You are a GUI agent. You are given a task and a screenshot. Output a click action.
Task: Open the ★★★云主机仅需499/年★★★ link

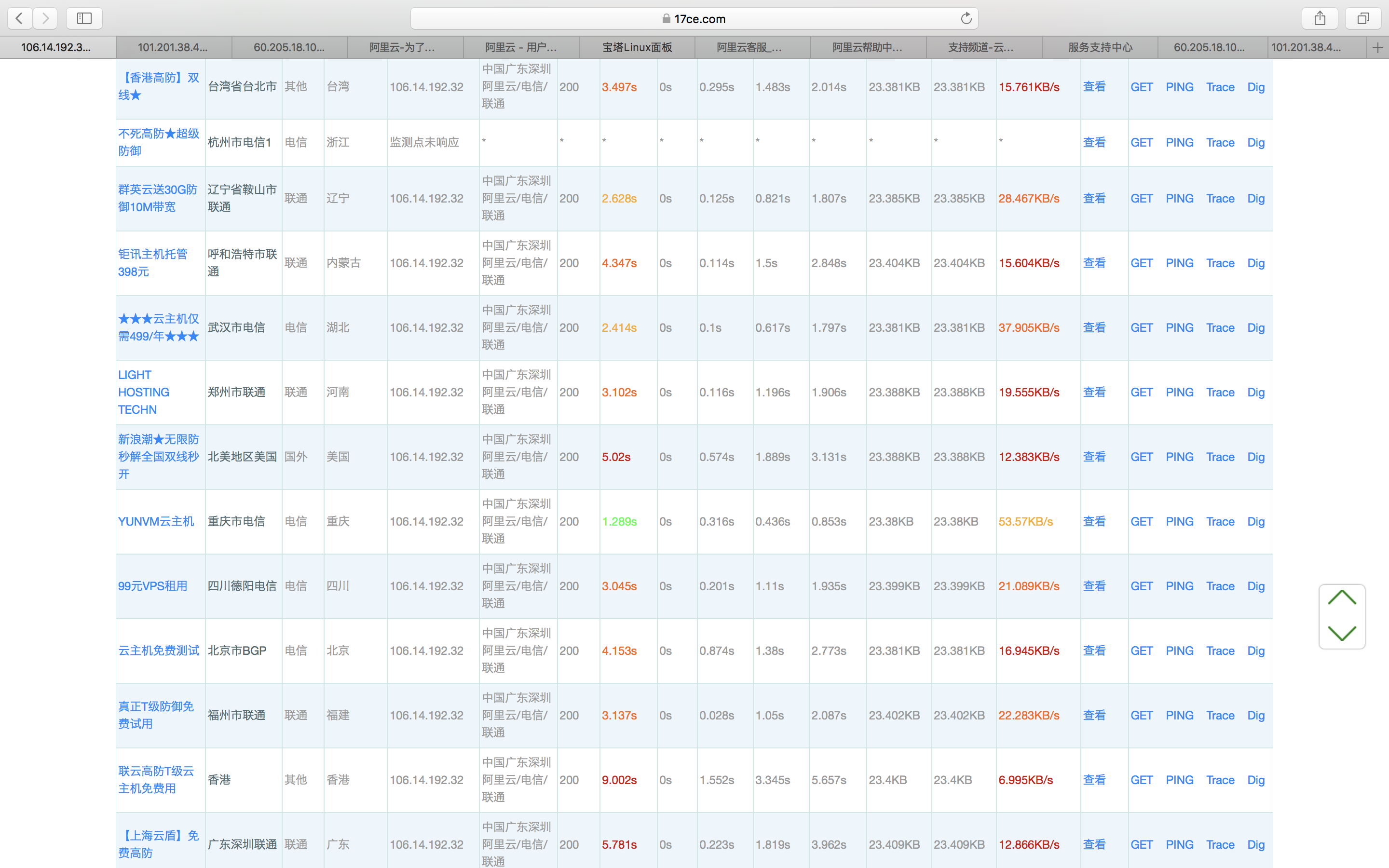(159, 327)
